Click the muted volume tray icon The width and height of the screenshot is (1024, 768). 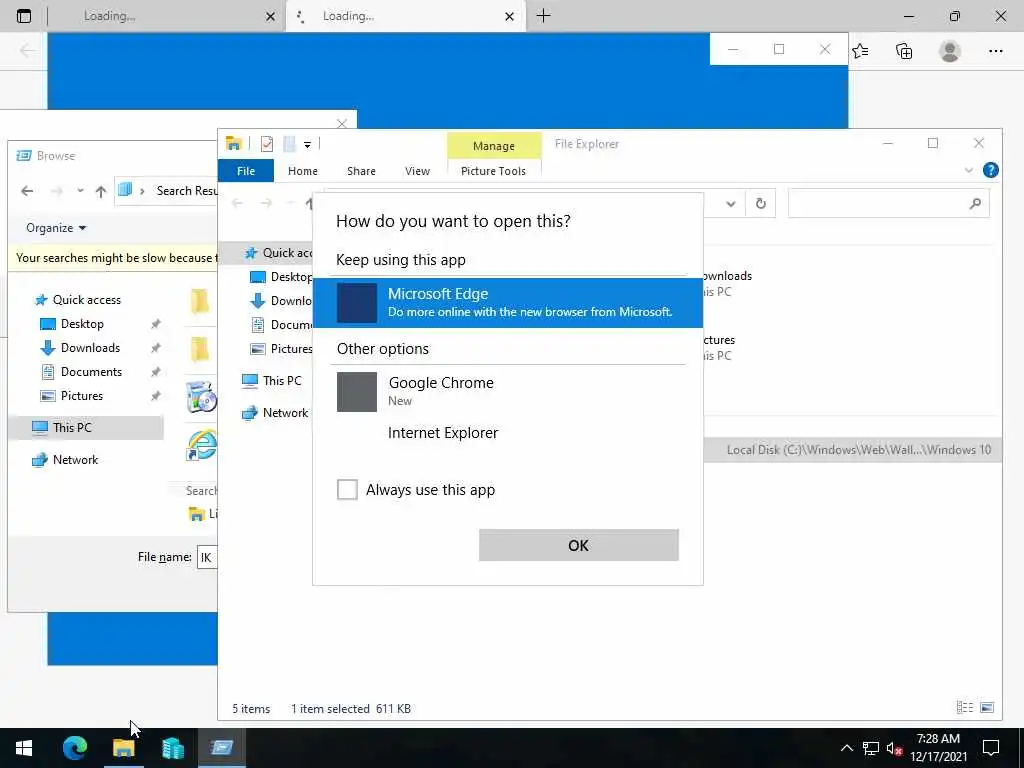click(895, 748)
